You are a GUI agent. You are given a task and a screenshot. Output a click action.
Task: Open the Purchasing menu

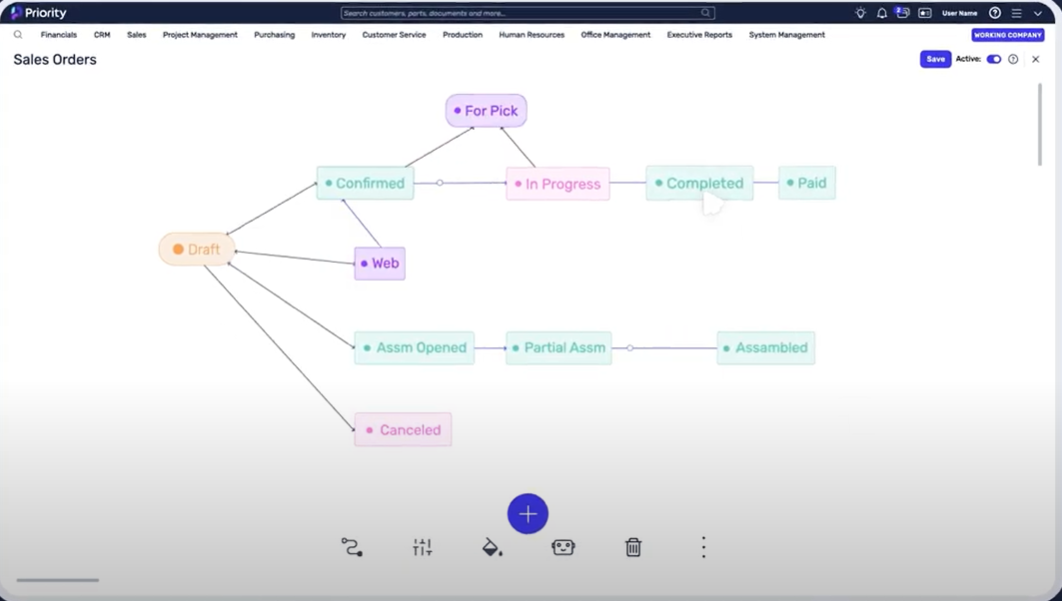coord(274,35)
